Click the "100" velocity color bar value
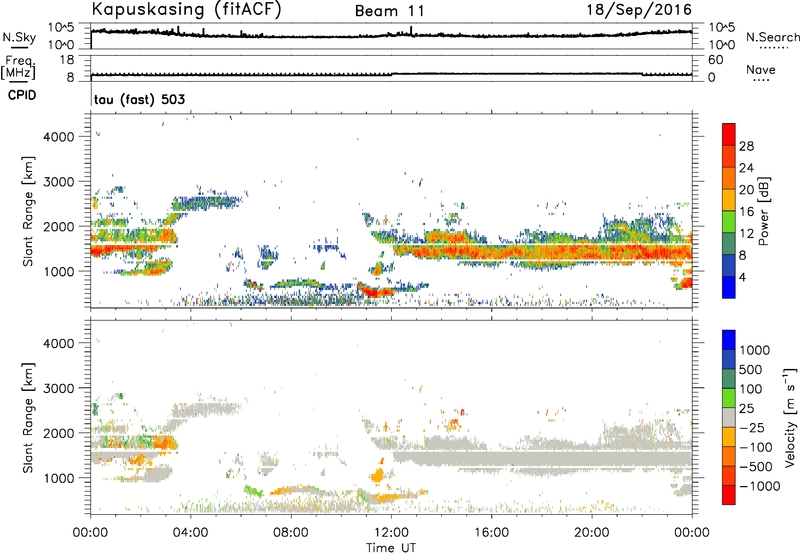The width and height of the screenshot is (800, 554). click(751, 389)
